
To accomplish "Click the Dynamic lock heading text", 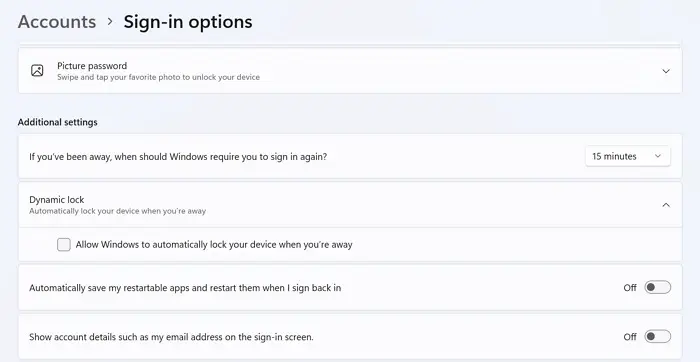I will pos(57,200).
